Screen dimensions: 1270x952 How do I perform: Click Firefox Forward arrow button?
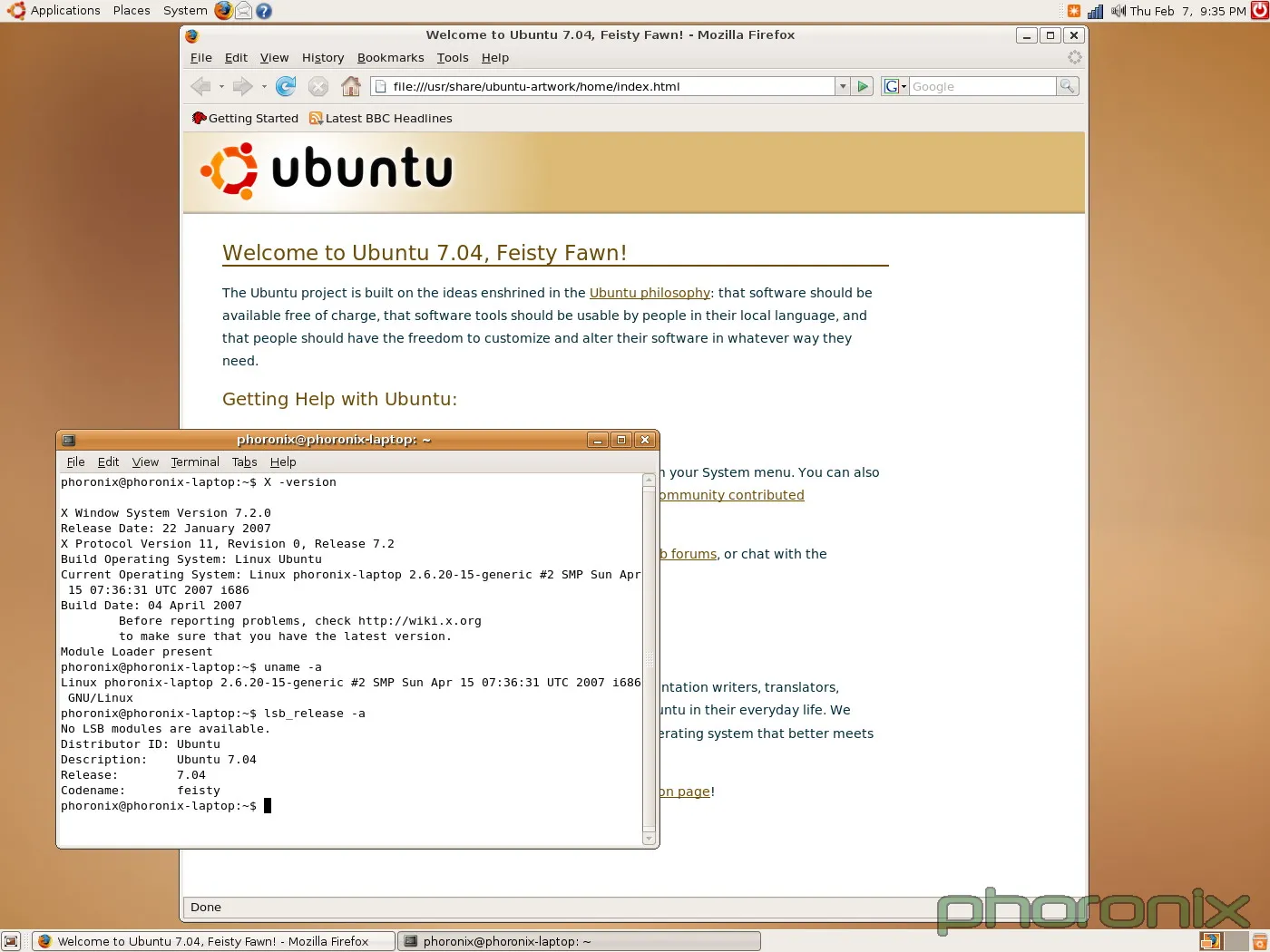tap(241, 86)
